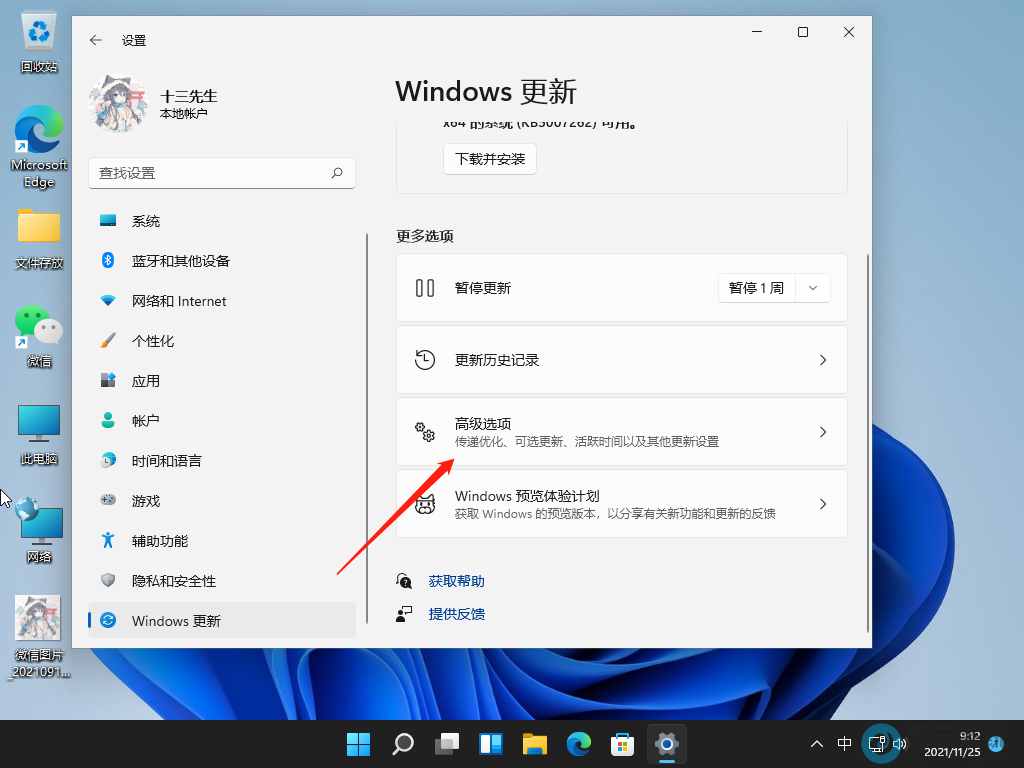The width and height of the screenshot is (1024, 768).
Task: Click the Settings gear icon on taskbar
Action: pyautogui.click(x=666, y=744)
